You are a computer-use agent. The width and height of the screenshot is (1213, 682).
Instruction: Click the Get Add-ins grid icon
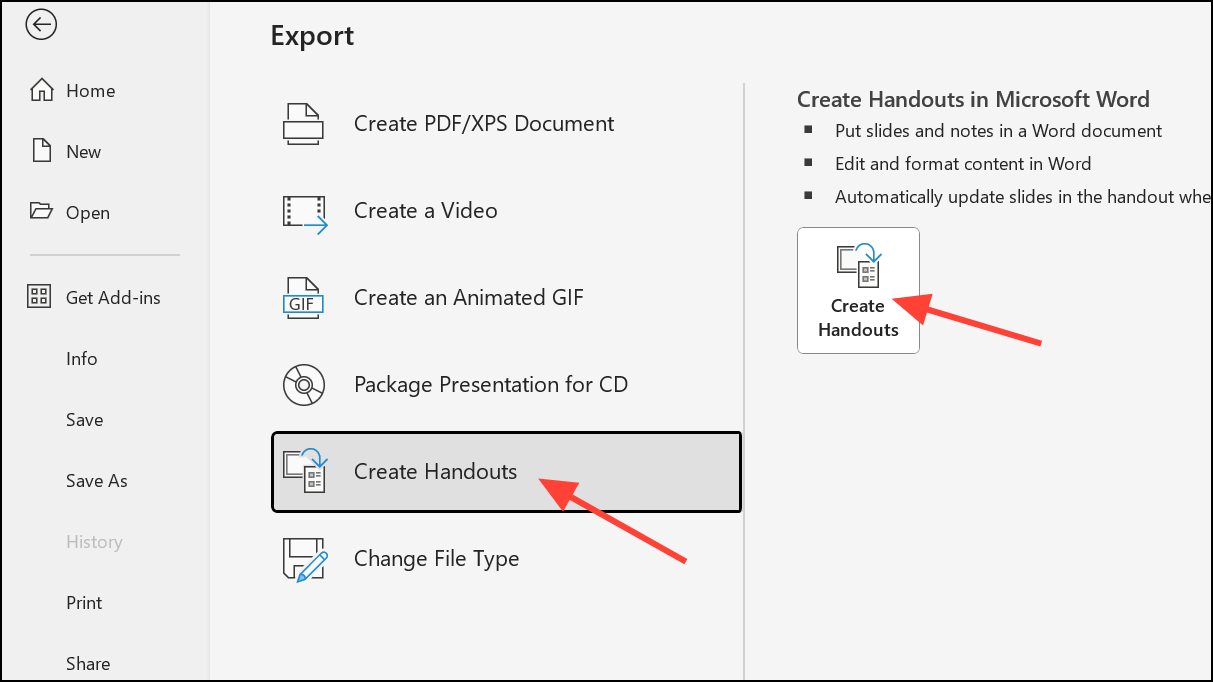tap(40, 297)
